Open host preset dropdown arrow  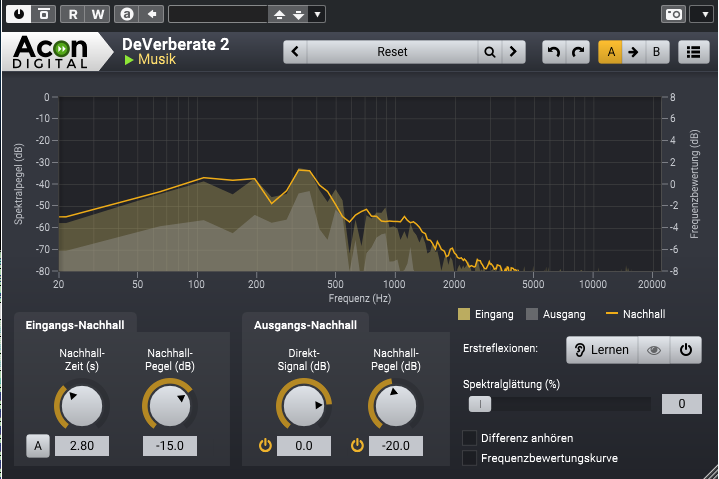click(317, 14)
